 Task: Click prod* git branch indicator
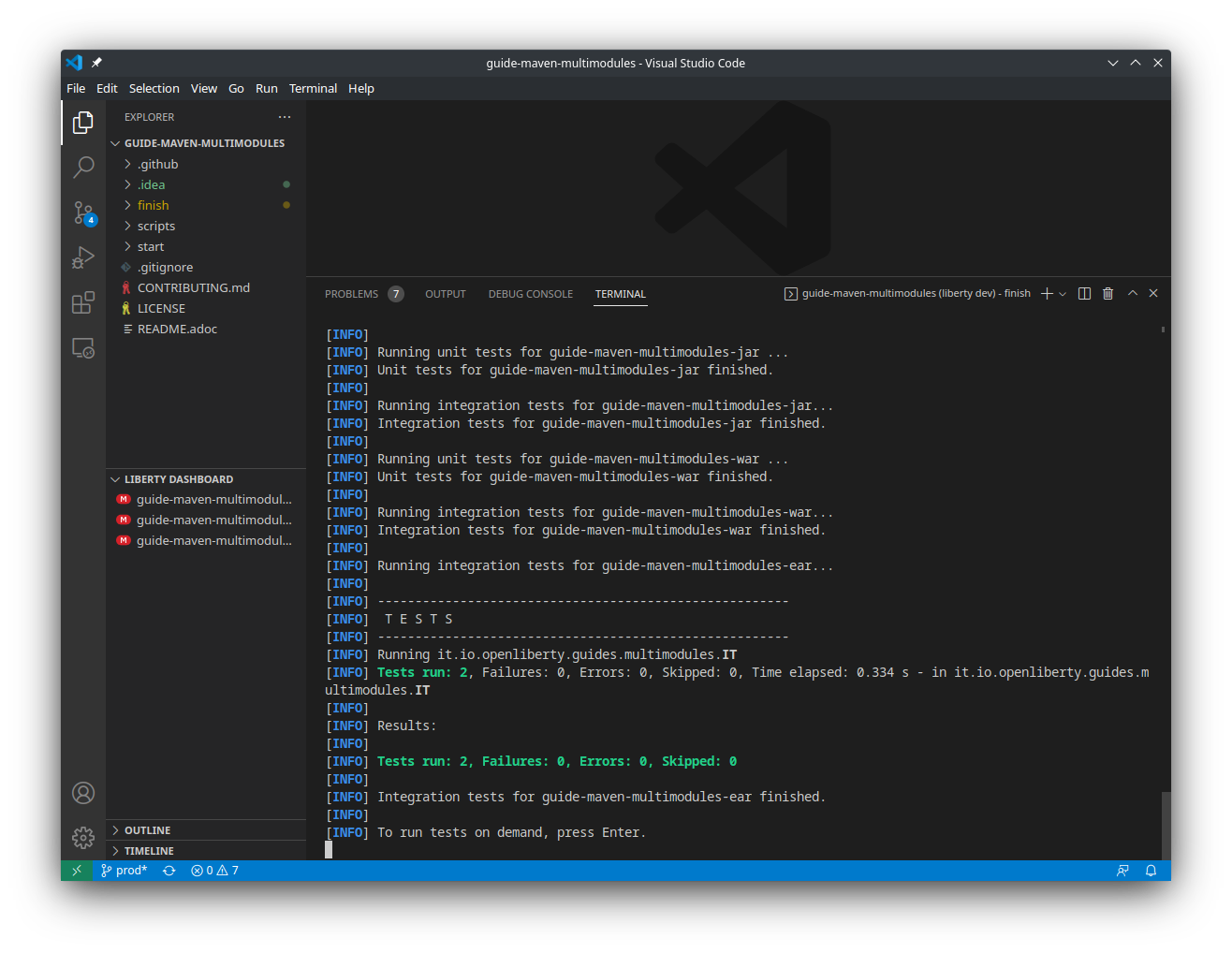pos(125,871)
